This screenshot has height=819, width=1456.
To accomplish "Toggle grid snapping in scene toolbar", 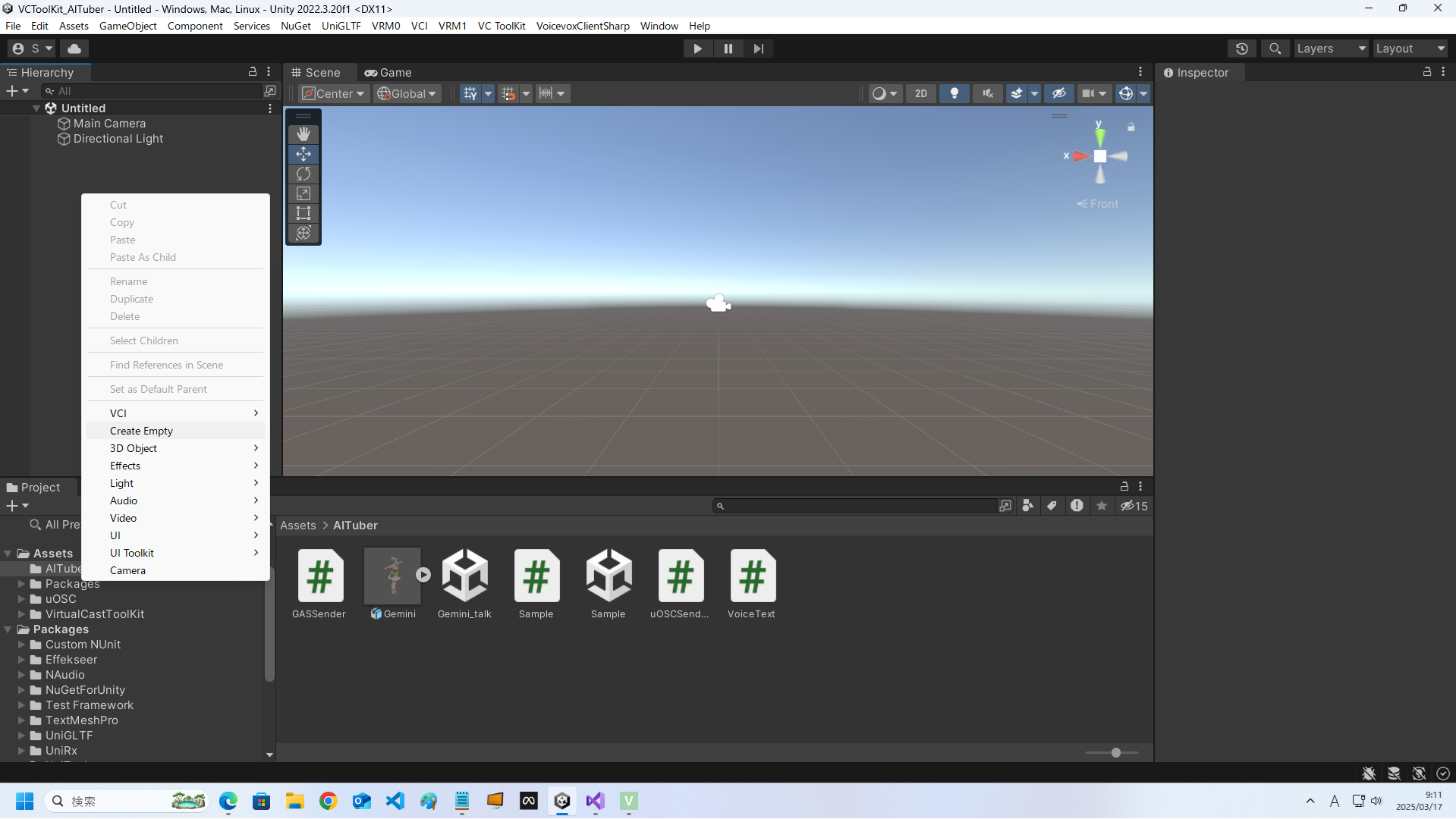I will click(x=508, y=93).
